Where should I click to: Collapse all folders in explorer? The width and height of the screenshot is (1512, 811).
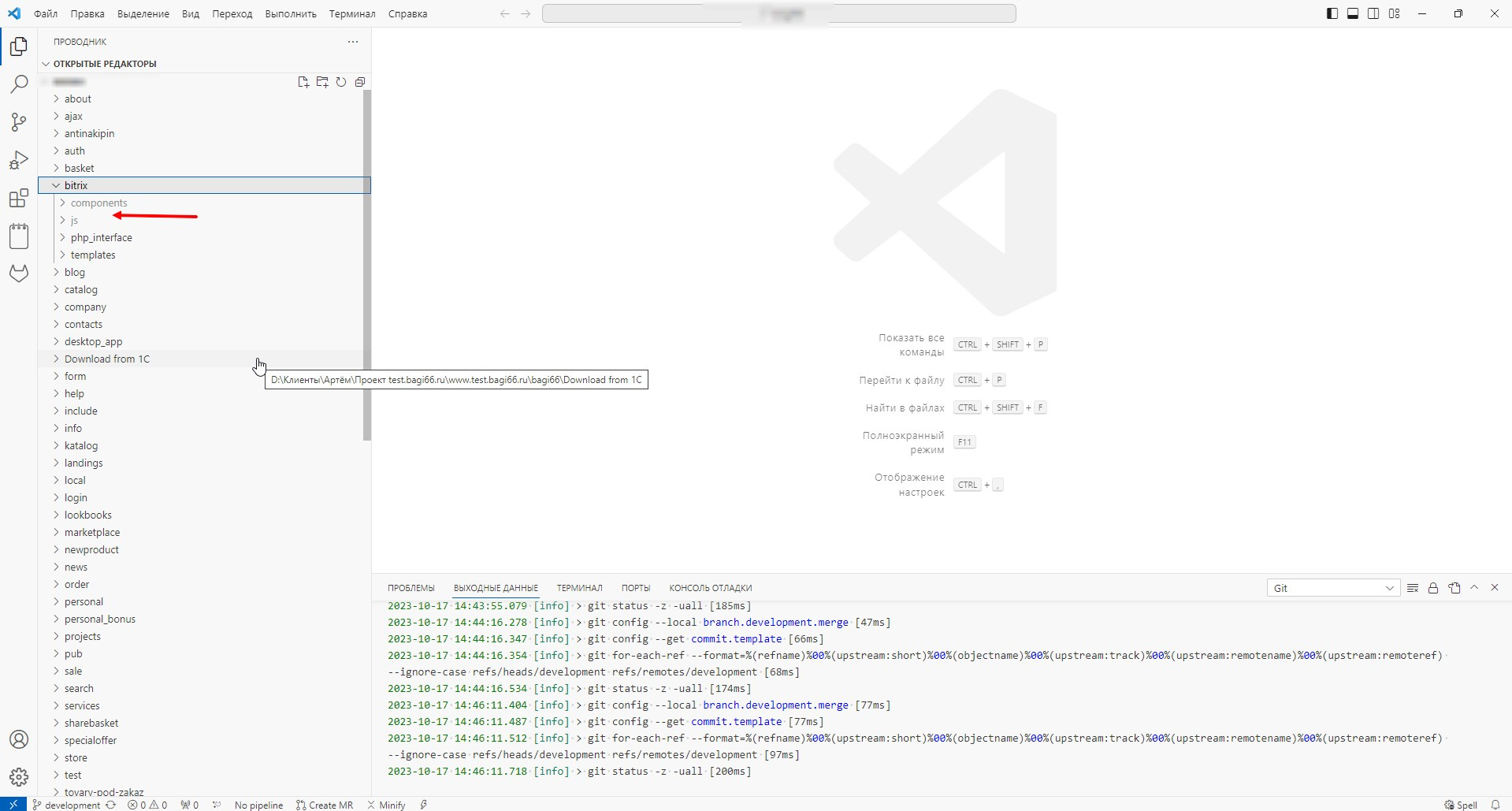point(360,82)
